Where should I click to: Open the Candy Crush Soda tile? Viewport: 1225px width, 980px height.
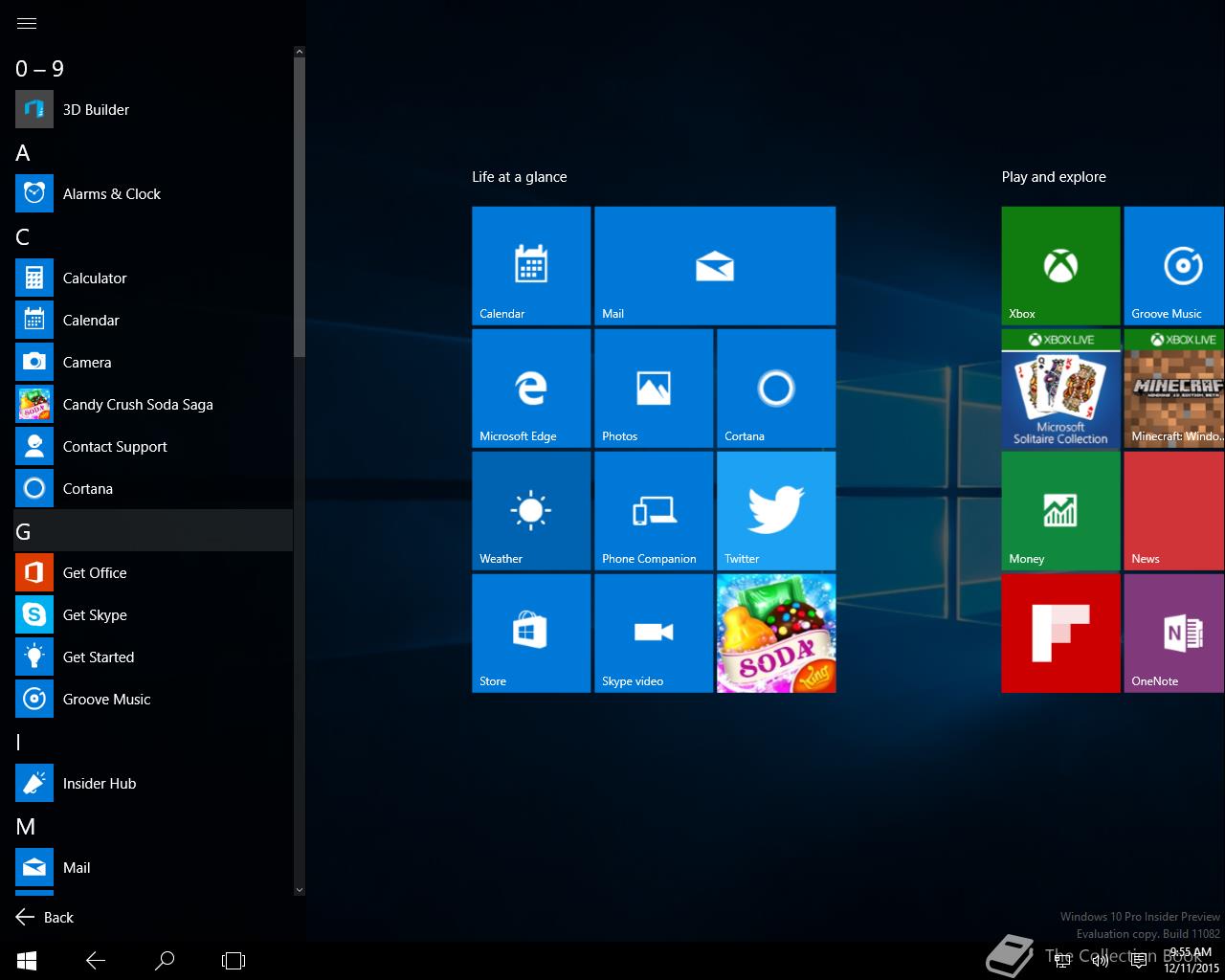tap(776, 634)
